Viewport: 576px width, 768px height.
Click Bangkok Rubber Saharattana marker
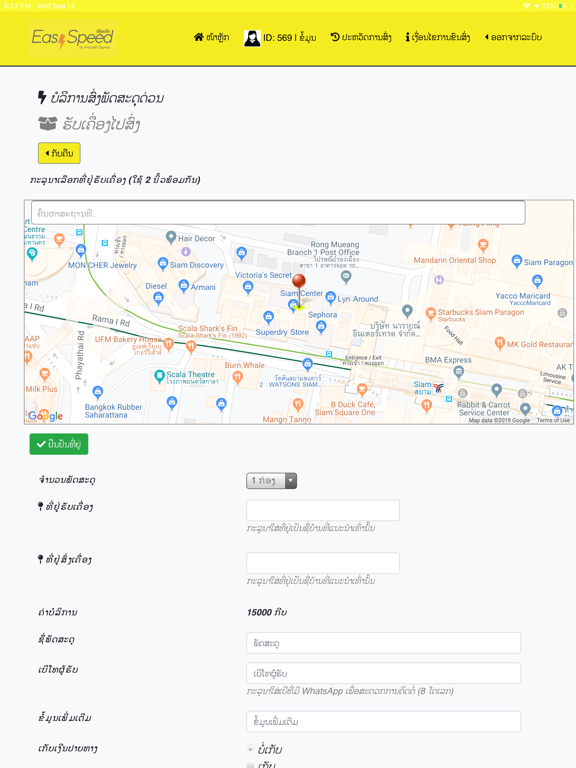[x=97, y=392]
